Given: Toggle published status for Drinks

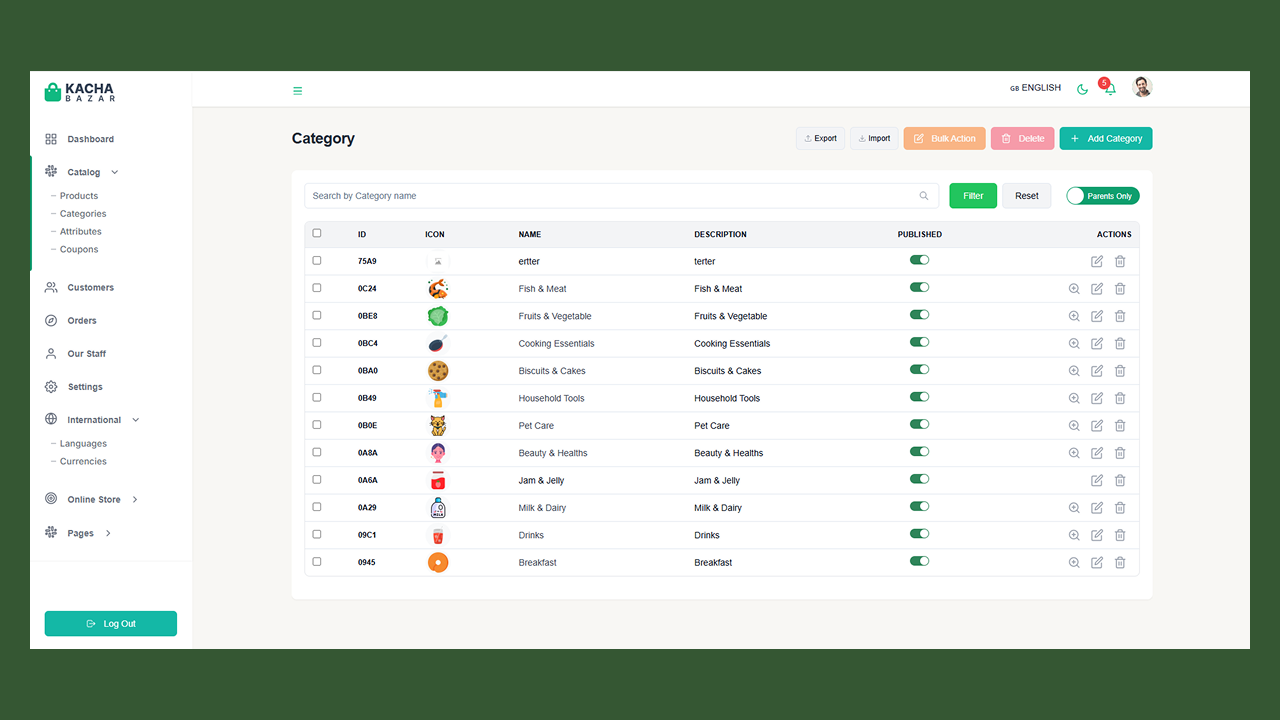Looking at the screenshot, I should coord(919,534).
